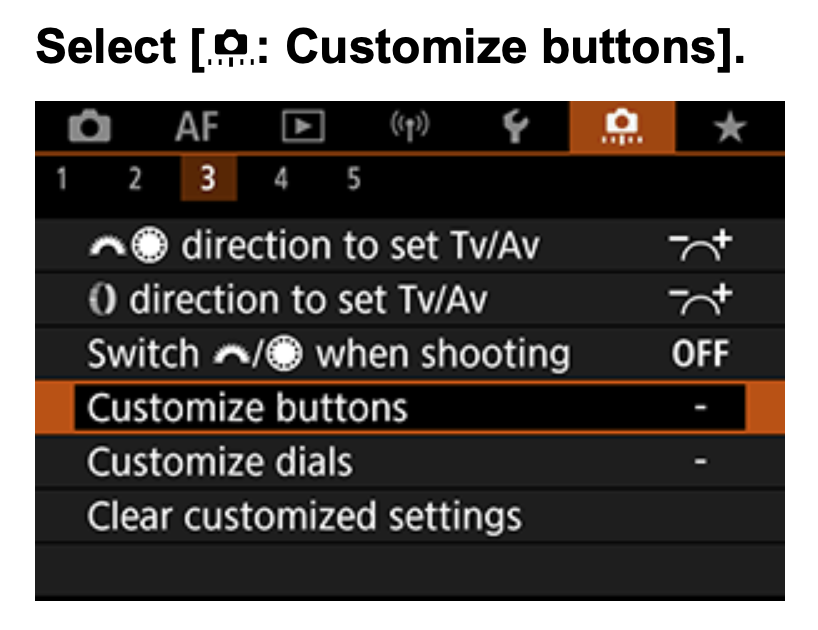Go to sub-page 4

(x=281, y=179)
